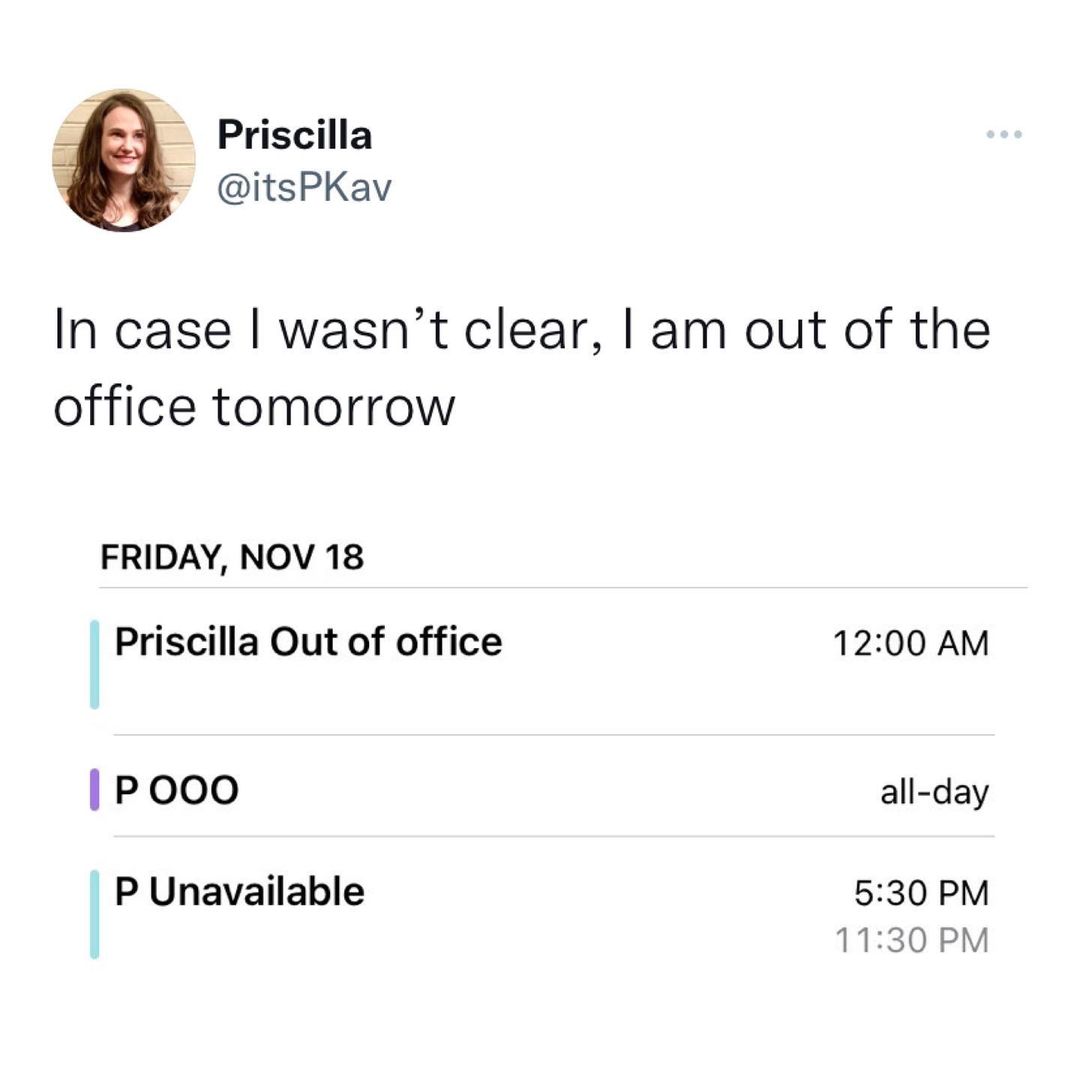Open the 'Priscilla Out of office' event
This screenshot has width=1080, height=1080.
click(x=308, y=641)
